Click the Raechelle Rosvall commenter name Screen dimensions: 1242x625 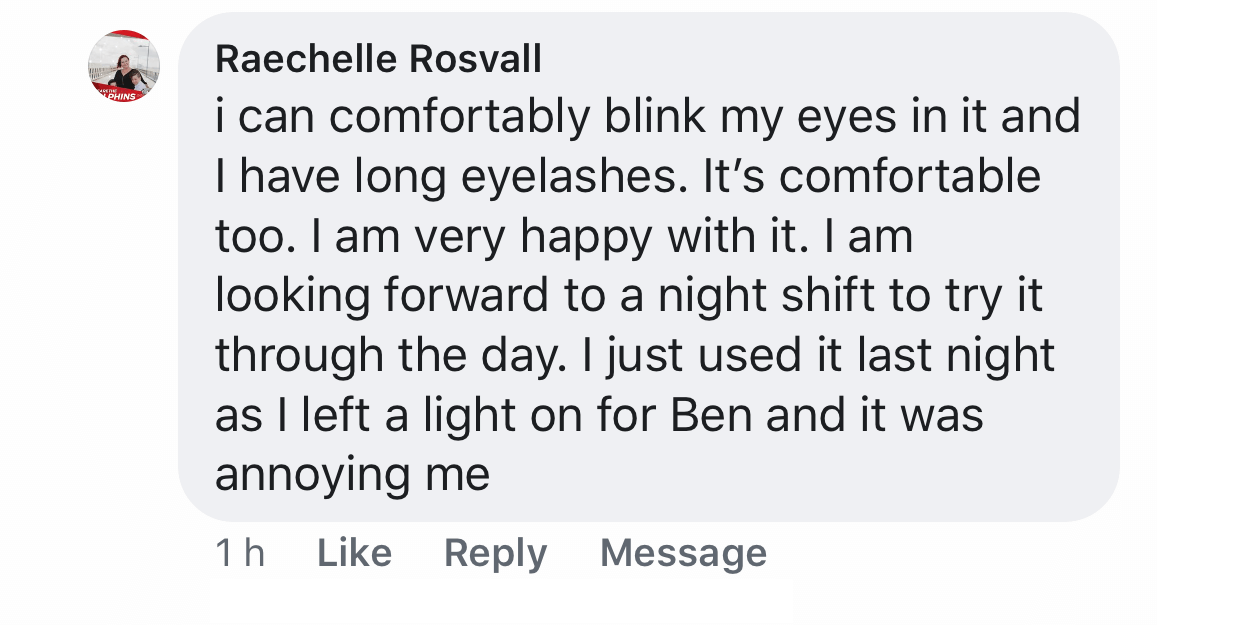tap(378, 60)
